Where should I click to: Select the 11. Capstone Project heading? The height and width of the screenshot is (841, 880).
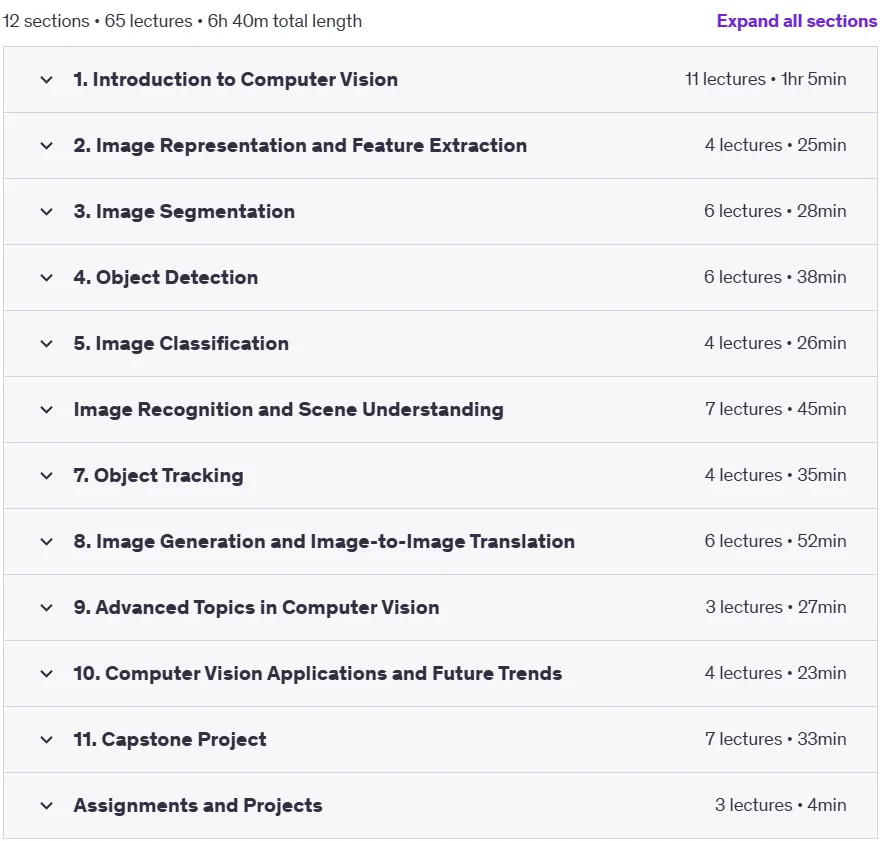[x=170, y=739]
